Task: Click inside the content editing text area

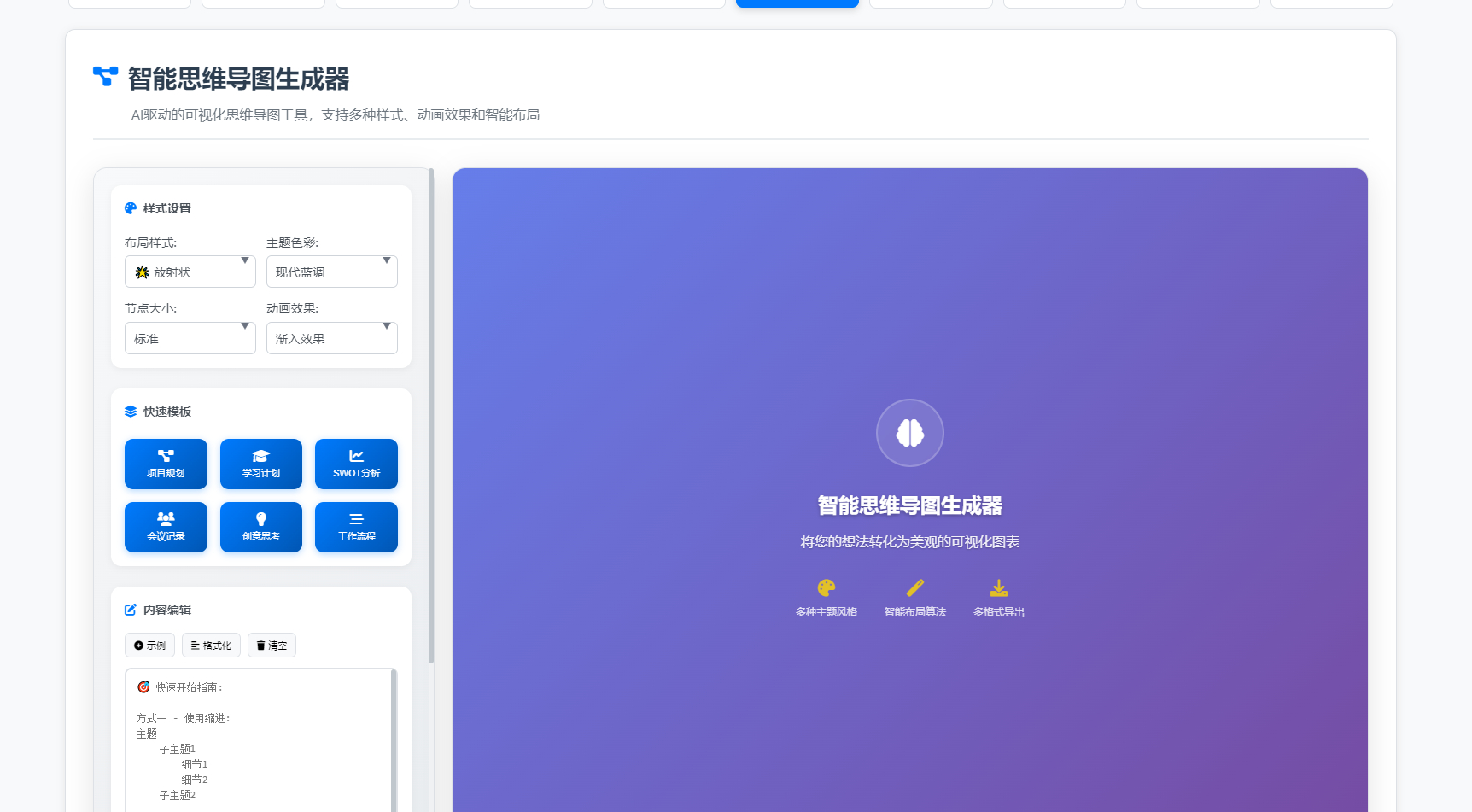Action: tap(259, 739)
